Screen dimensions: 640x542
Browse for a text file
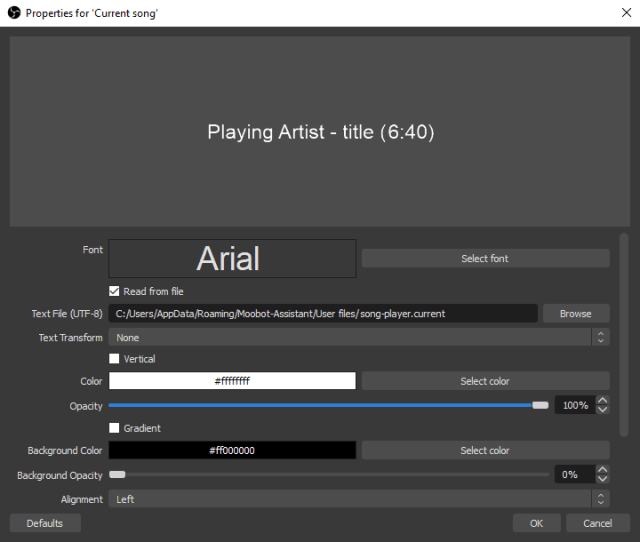click(576, 313)
